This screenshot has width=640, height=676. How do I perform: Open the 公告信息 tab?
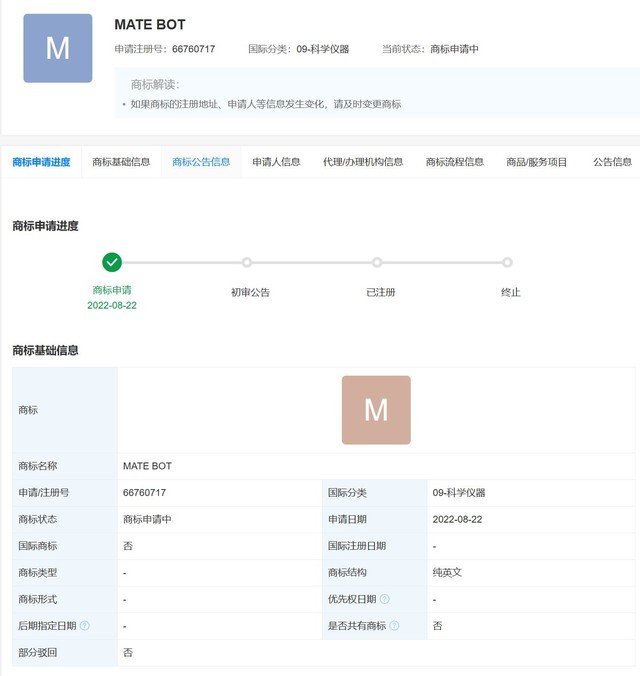pyautogui.click(x=612, y=162)
